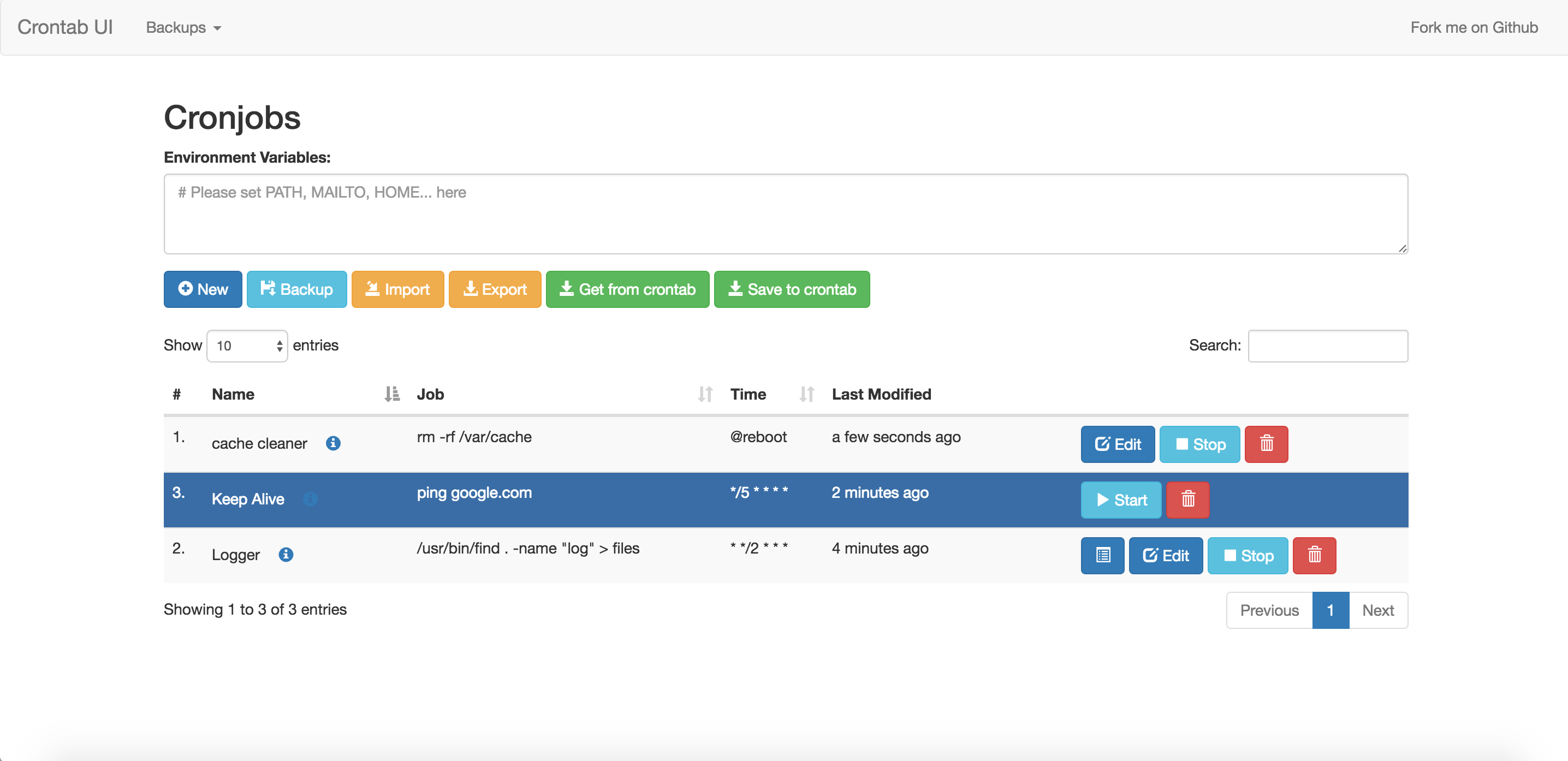Delete the Keep Alive job
Screen dimensions: 1568x761
pos(1187,500)
